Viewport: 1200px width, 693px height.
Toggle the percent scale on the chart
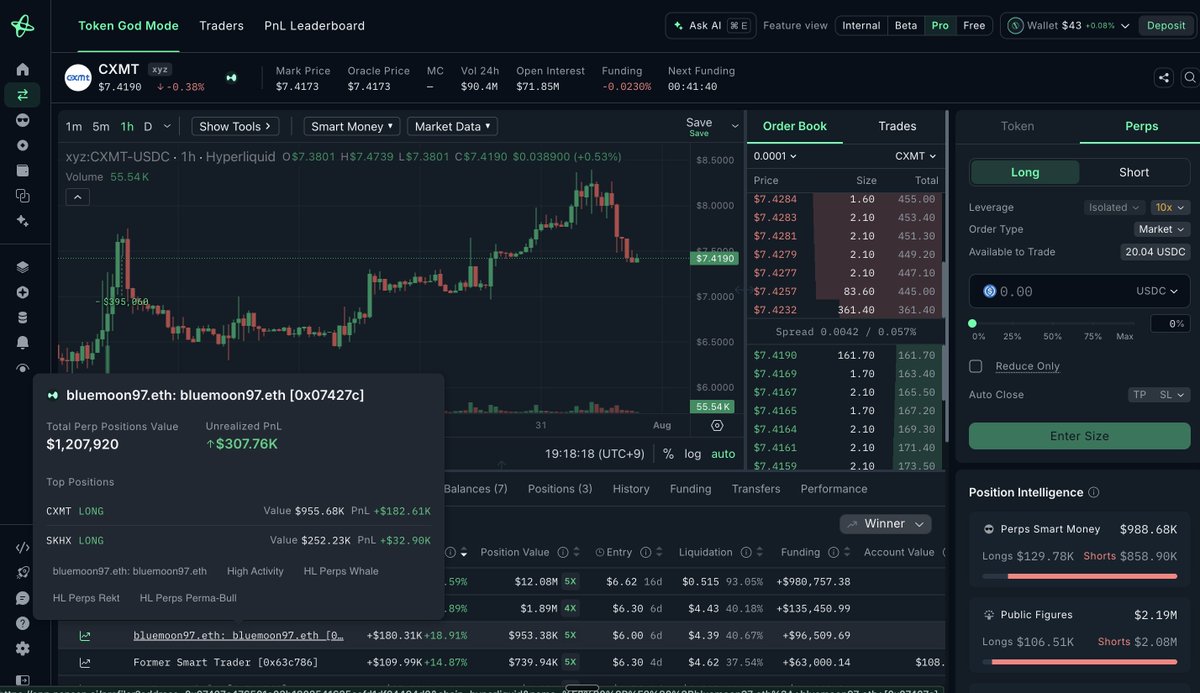(668, 454)
